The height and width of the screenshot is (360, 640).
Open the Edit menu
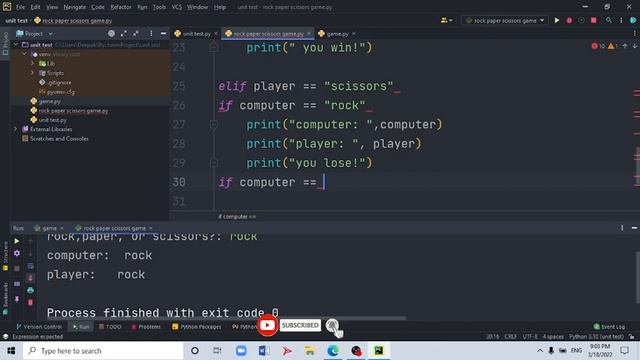coord(36,7)
